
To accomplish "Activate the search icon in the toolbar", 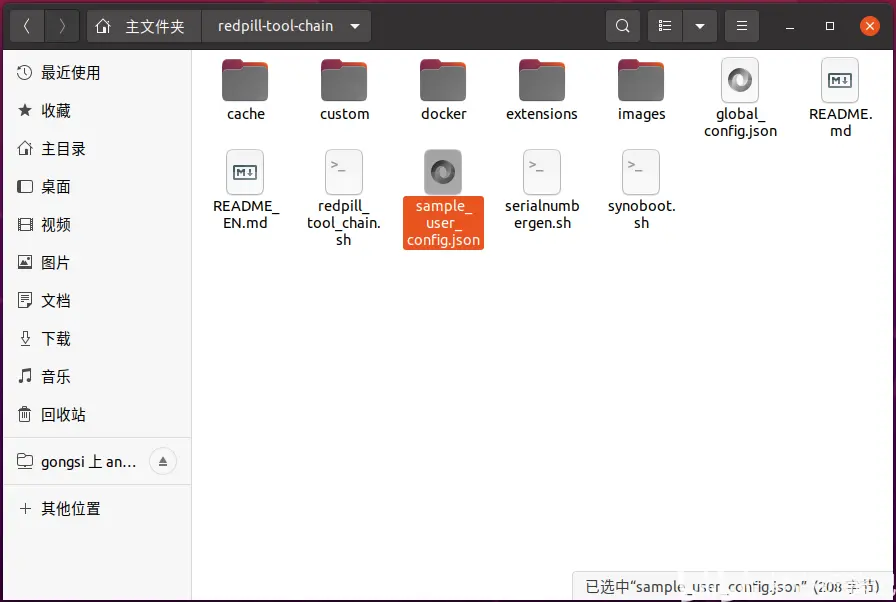I will pyautogui.click(x=622, y=26).
